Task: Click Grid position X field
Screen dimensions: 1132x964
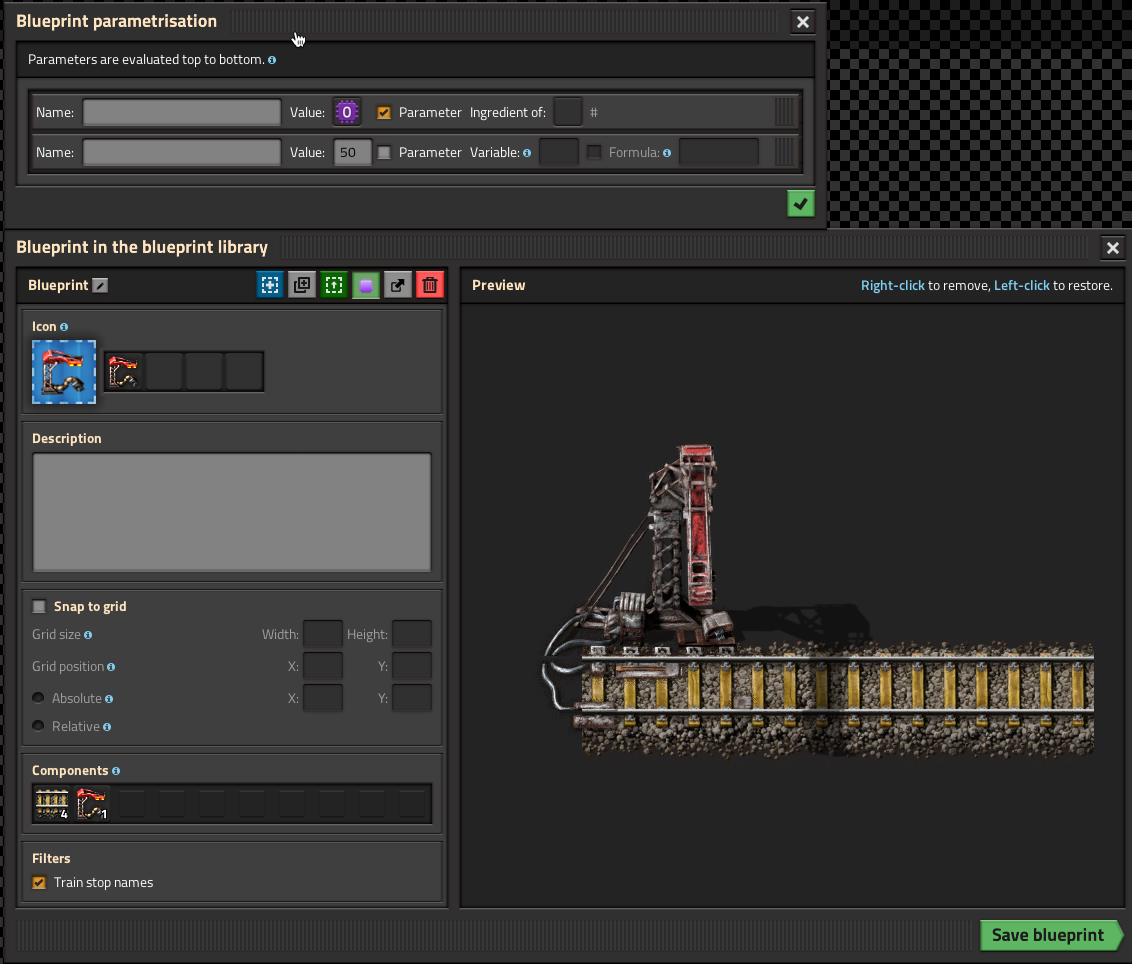Action: [323, 666]
